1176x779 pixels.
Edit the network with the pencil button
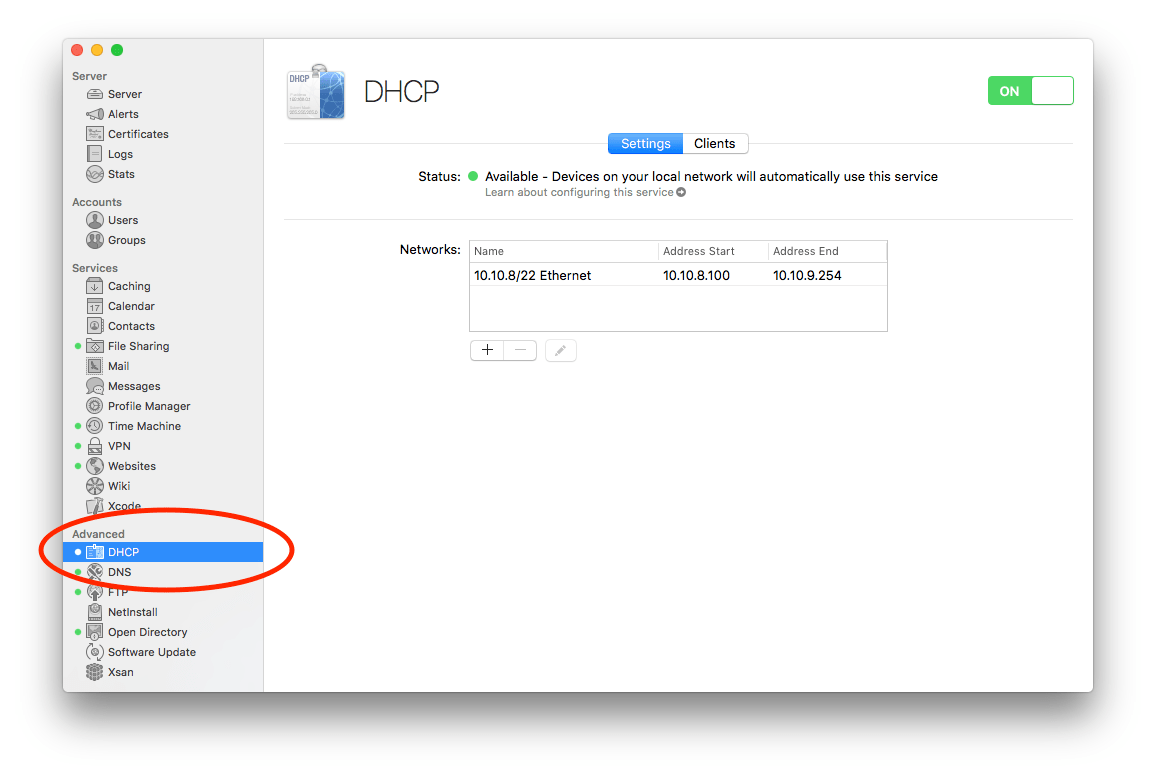[560, 350]
